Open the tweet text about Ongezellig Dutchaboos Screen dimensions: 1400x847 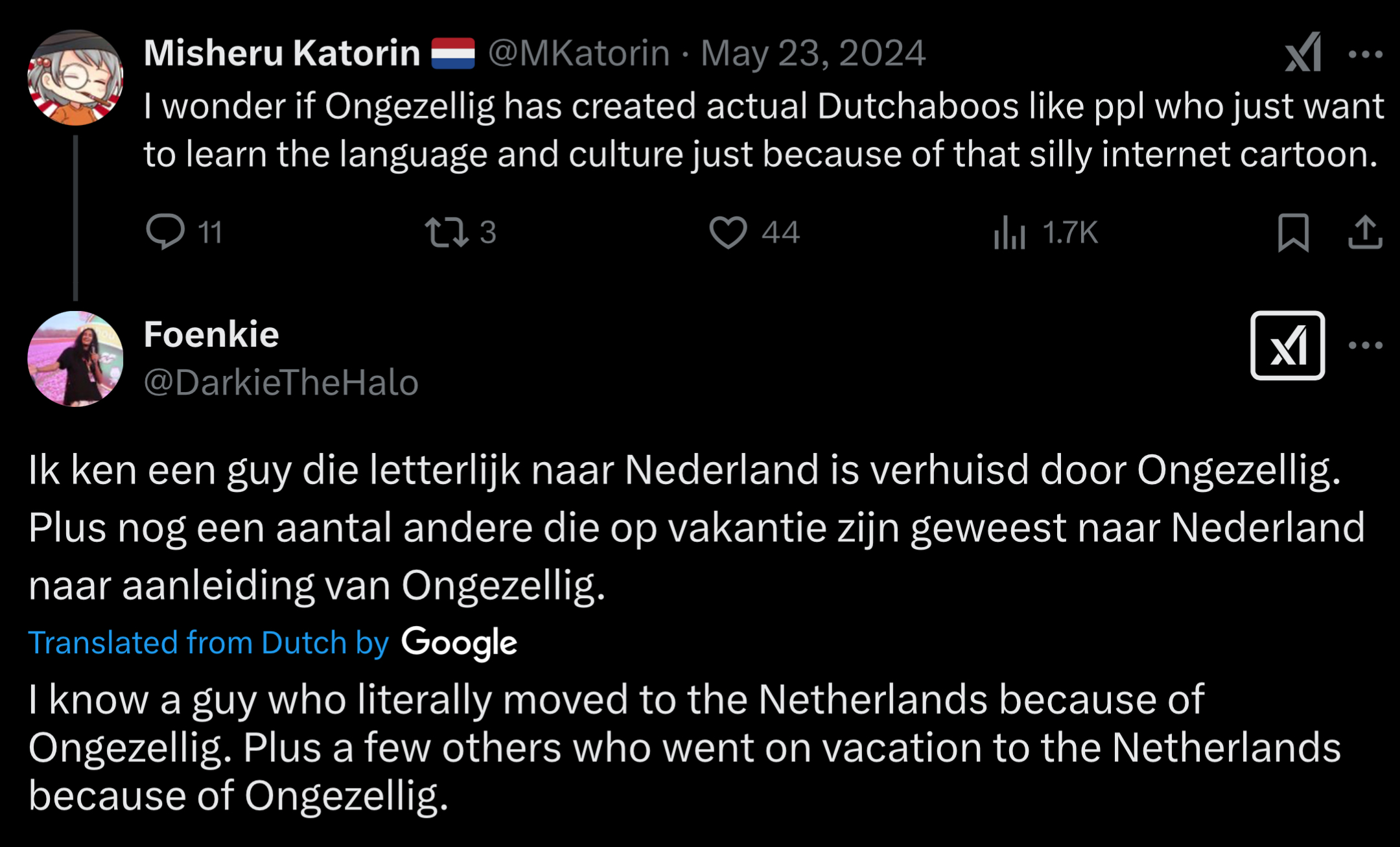coord(763,130)
